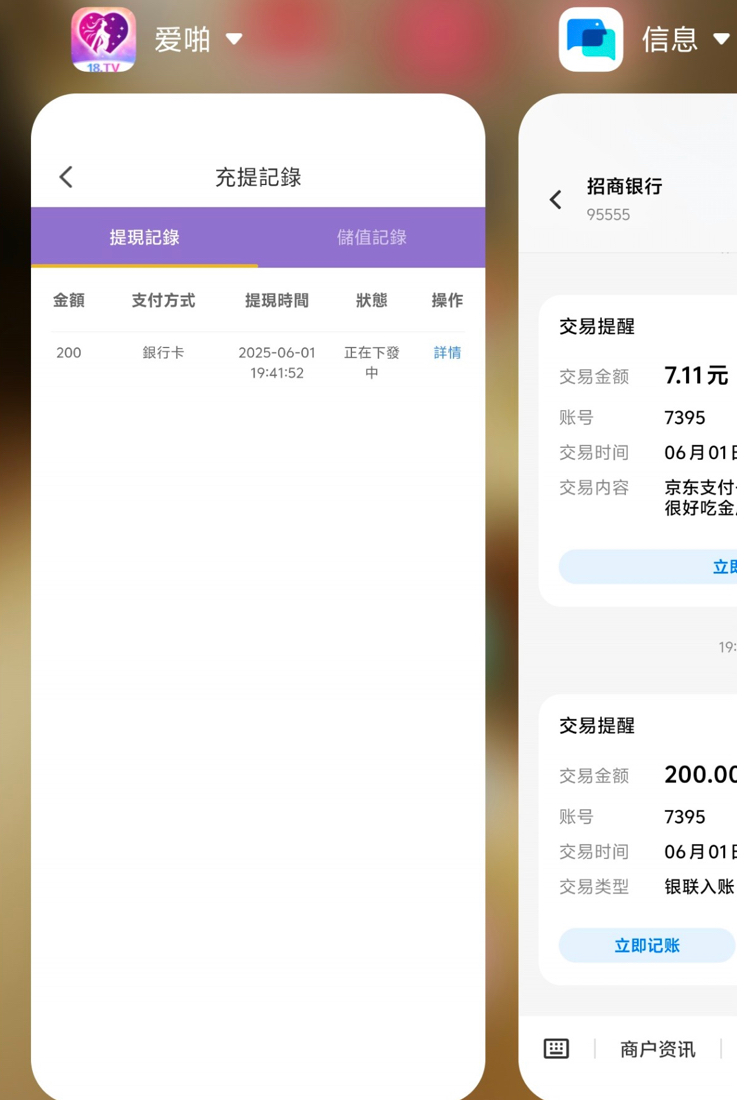The height and width of the screenshot is (1100, 753).
Task: Tap 立即记账 button under 200.00 transaction
Action: point(647,945)
